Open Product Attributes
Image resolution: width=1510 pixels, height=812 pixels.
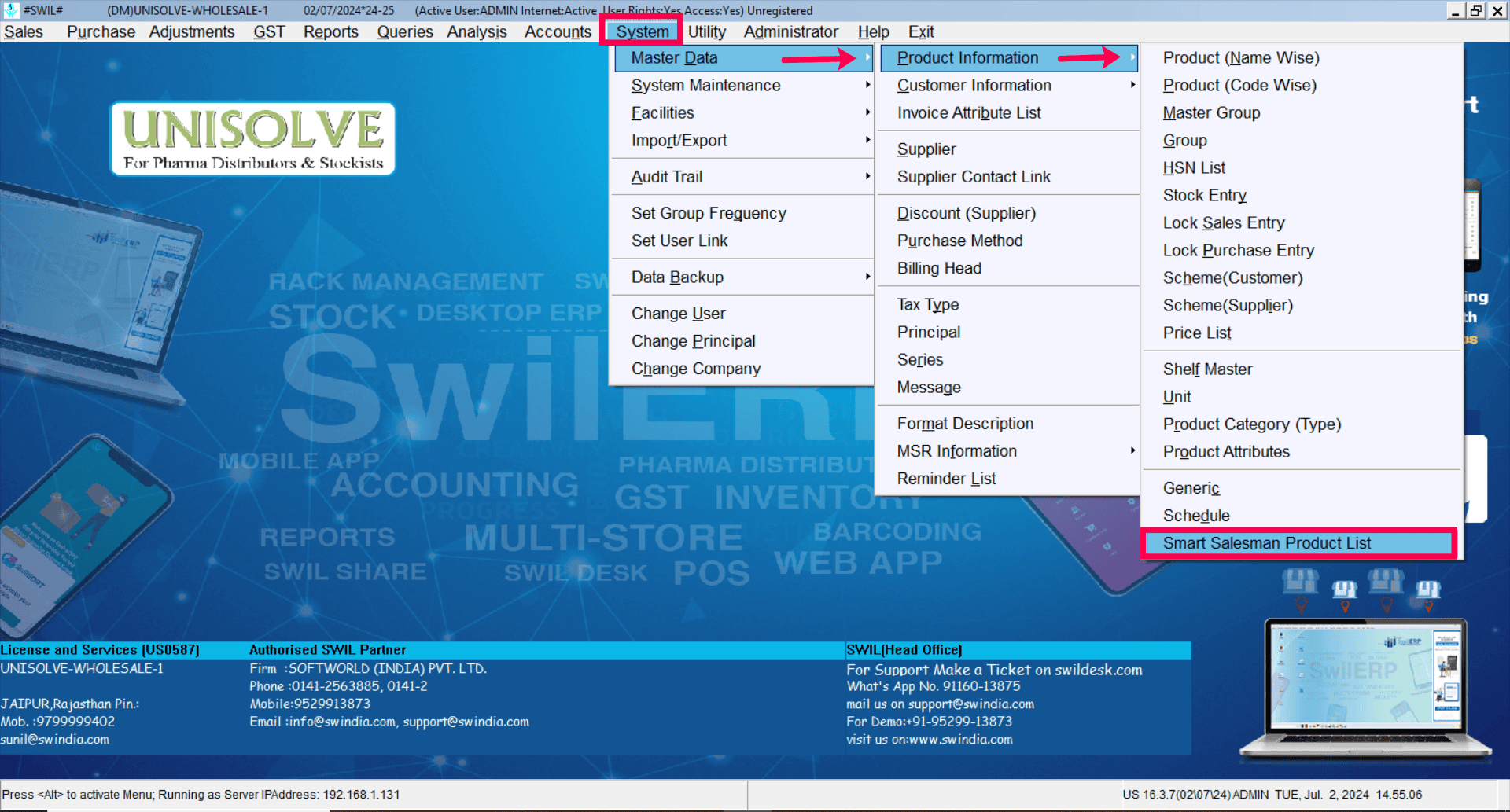[1302, 452]
